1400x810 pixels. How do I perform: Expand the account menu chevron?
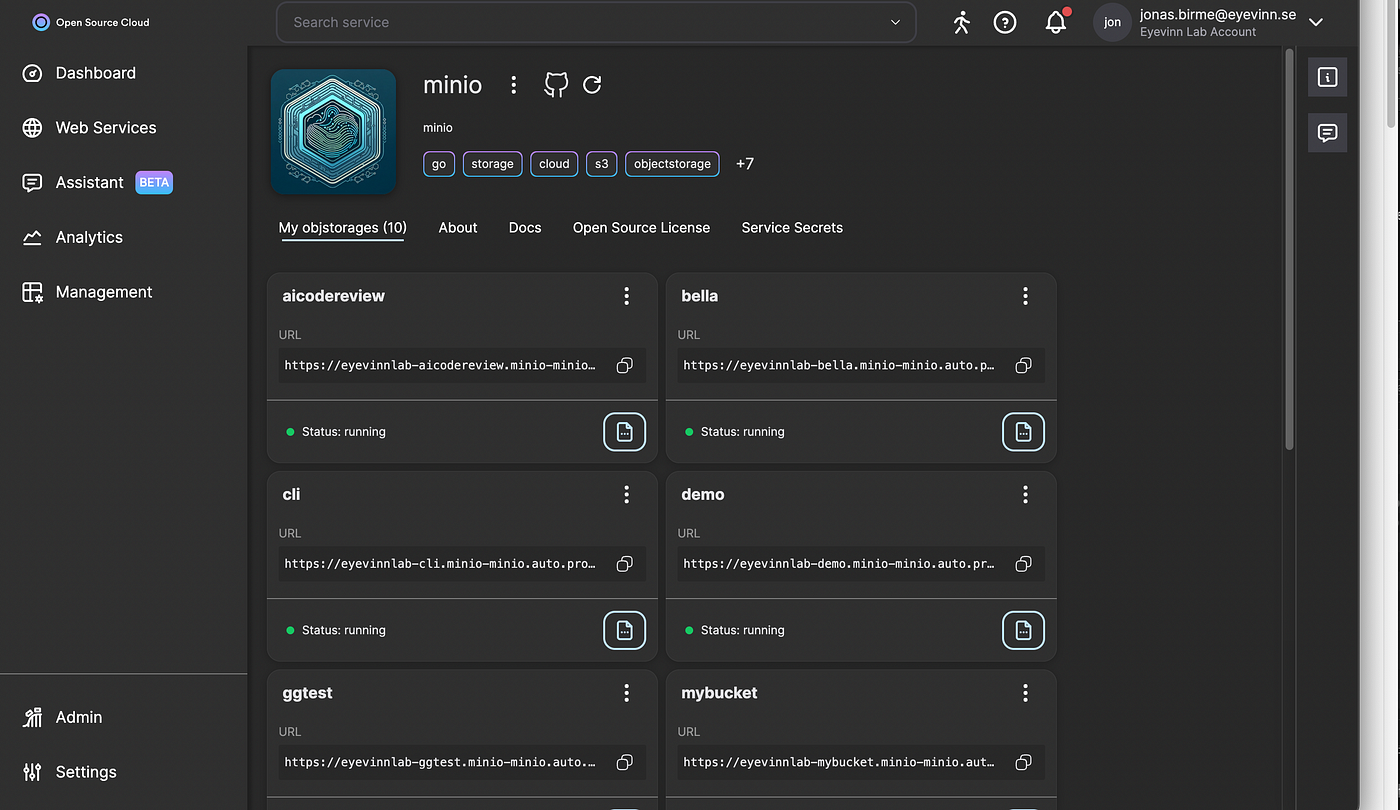tap(1316, 22)
